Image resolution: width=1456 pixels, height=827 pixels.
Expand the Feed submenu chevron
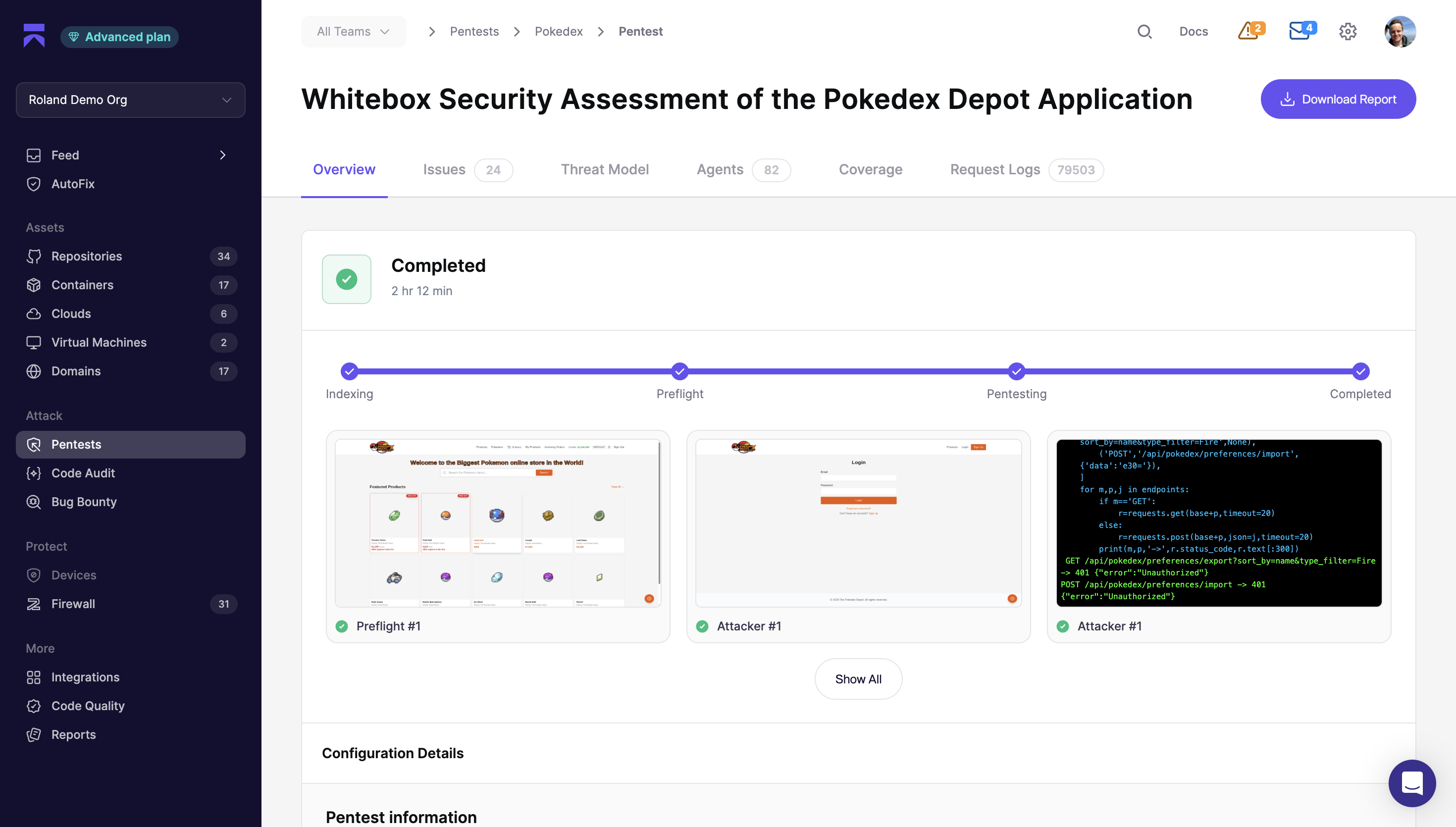coord(222,155)
